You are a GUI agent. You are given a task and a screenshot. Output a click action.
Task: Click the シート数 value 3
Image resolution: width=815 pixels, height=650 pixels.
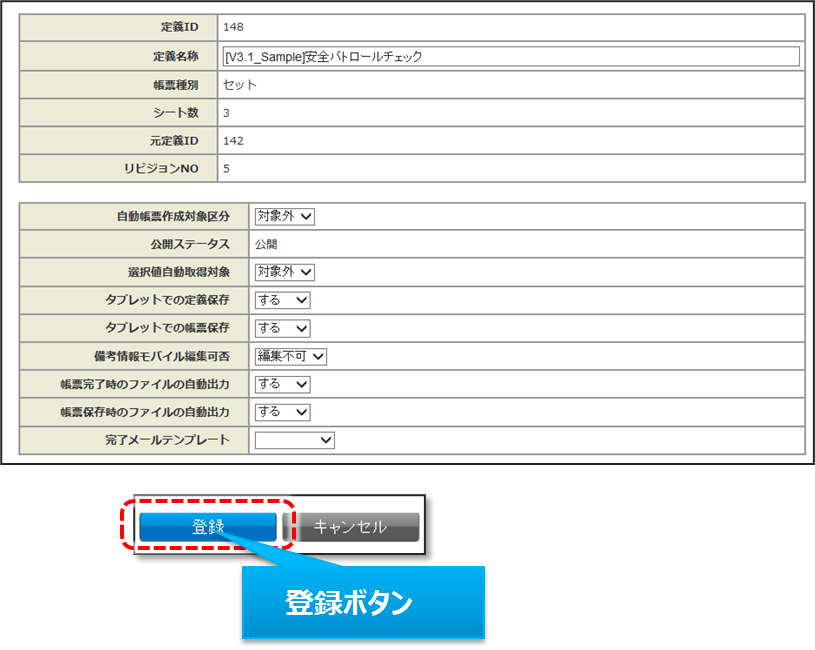(227, 113)
